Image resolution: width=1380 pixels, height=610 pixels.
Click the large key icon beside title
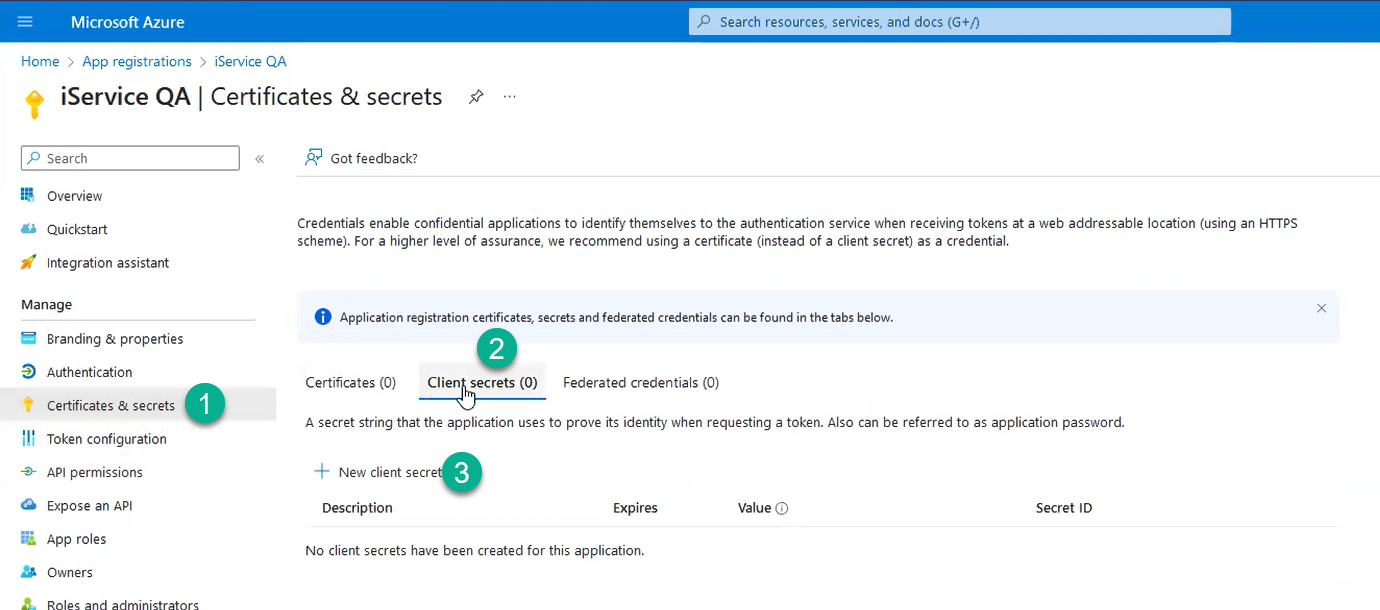tap(35, 105)
